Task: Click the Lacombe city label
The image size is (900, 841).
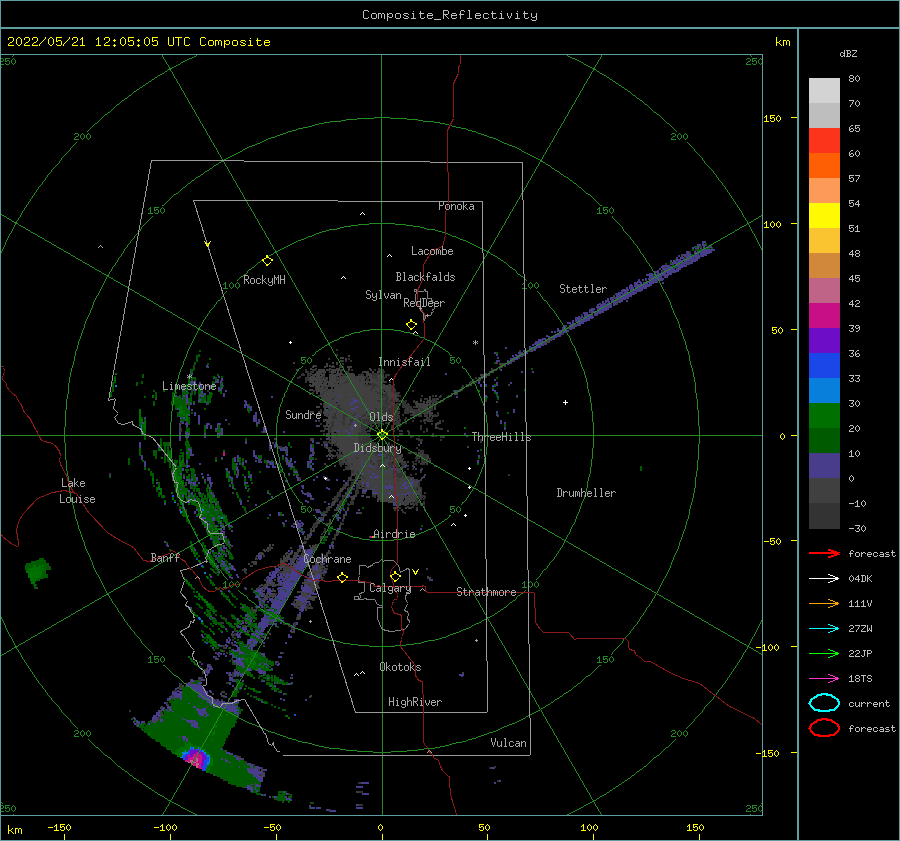Action: [432, 251]
